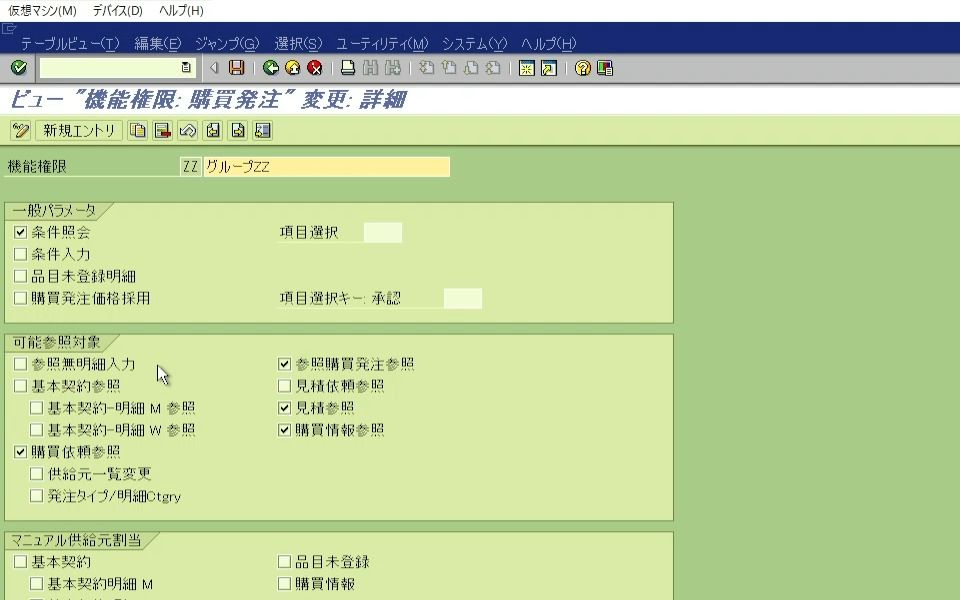Image resolution: width=960 pixels, height=600 pixels.
Task: Check the 参照無明細入力 checkbox
Action: tap(20, 364)
